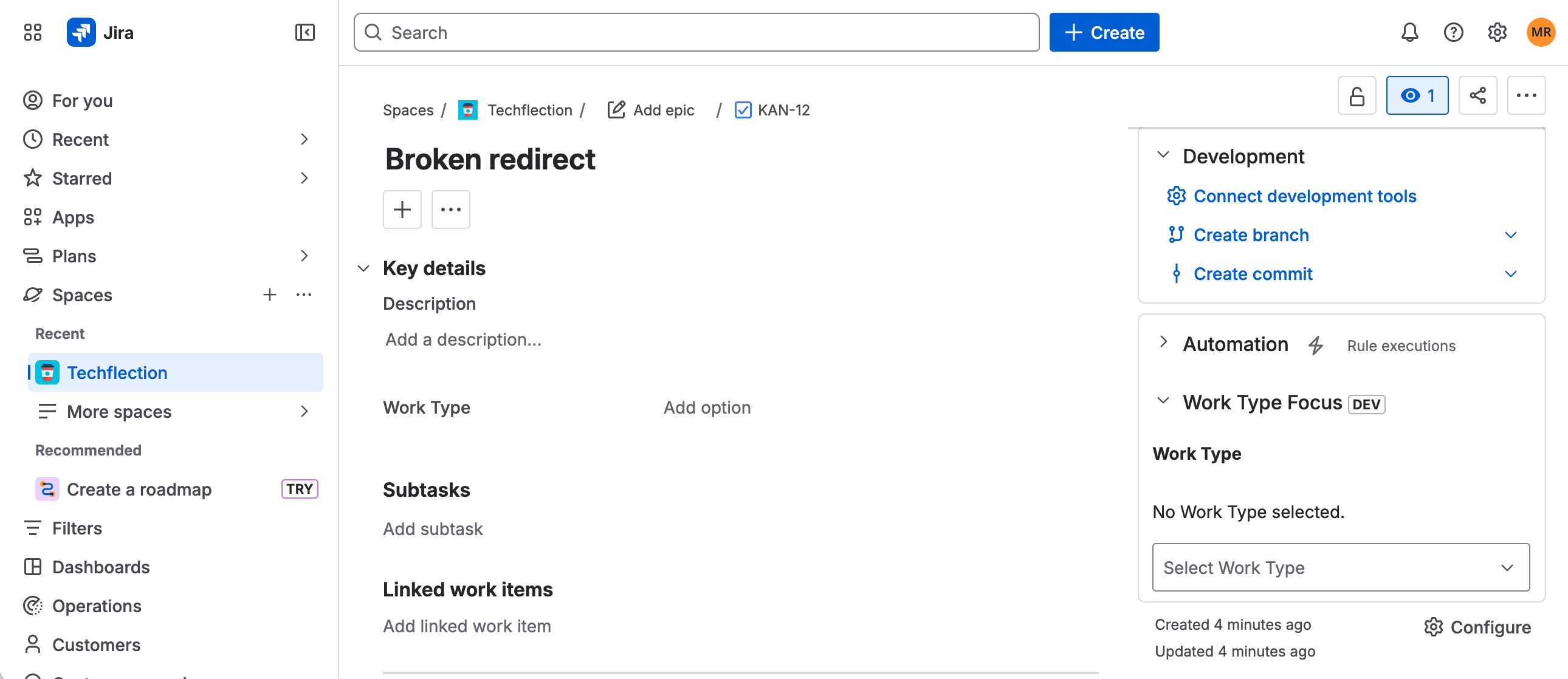Click the TRY badge next to roadmap
The width and height of the screenshot is (1568, 679).
(x=300, y=488)
